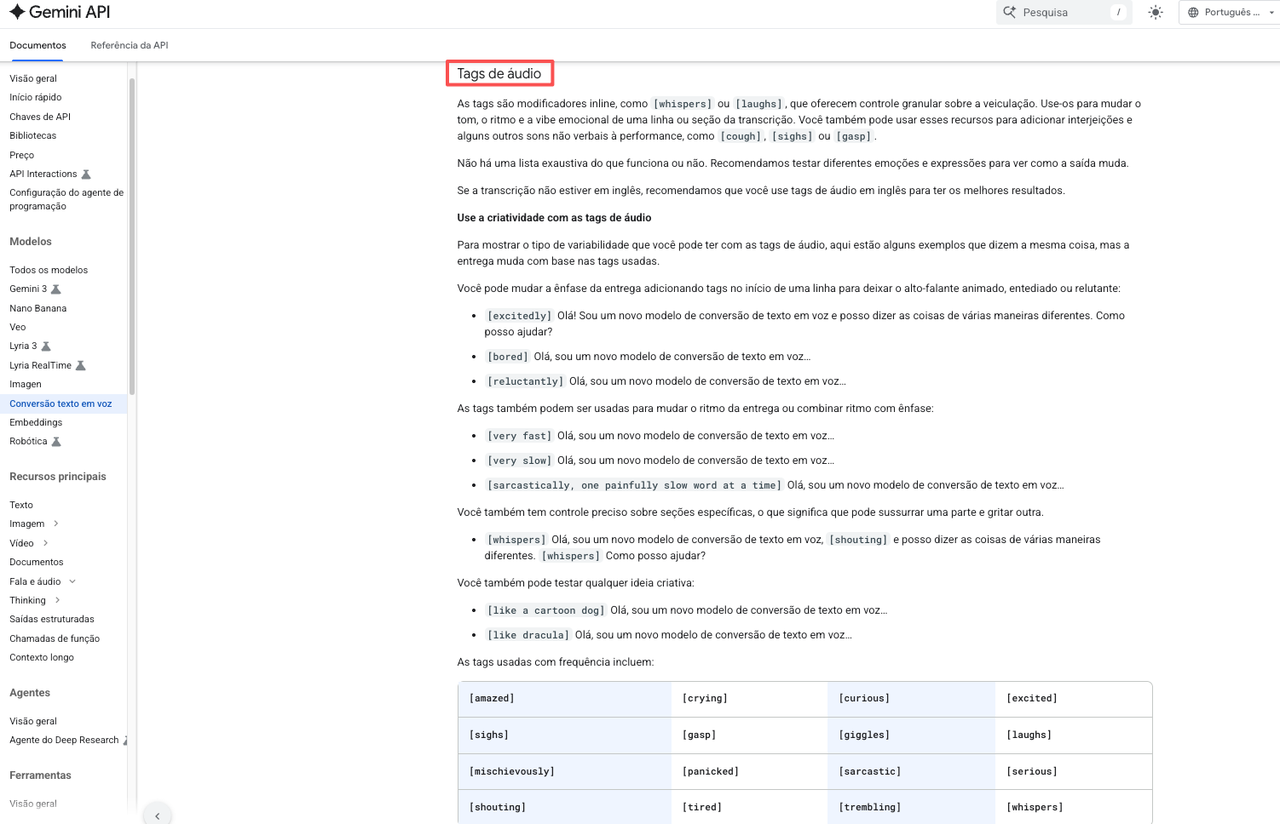Click the [trembling] table cell
The image size is (1280, 824).
tap(911, 807)
